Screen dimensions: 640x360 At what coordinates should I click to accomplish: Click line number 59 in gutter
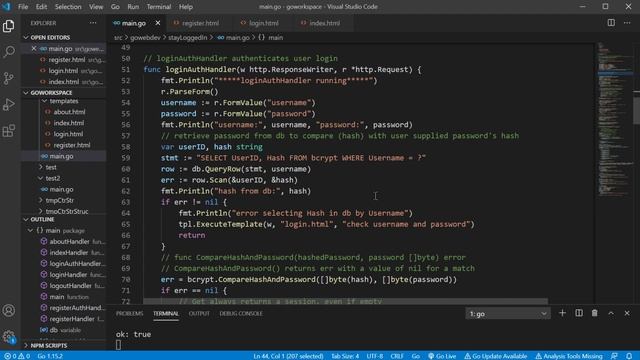pyautogui.click(x=126, y=158)
